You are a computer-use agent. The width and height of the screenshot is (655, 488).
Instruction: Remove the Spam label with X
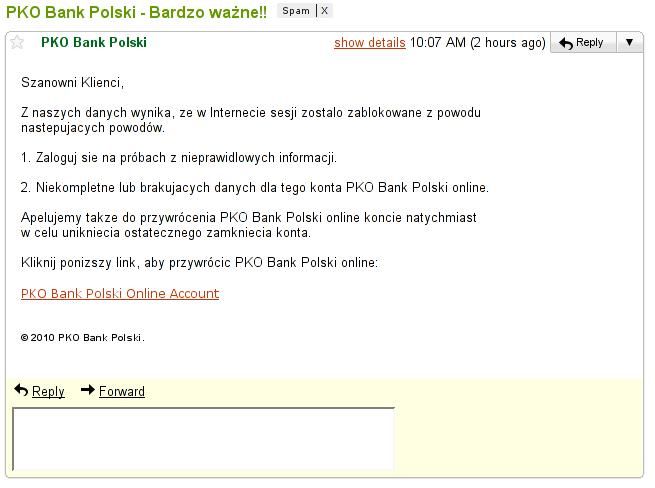tap(325, 11)
